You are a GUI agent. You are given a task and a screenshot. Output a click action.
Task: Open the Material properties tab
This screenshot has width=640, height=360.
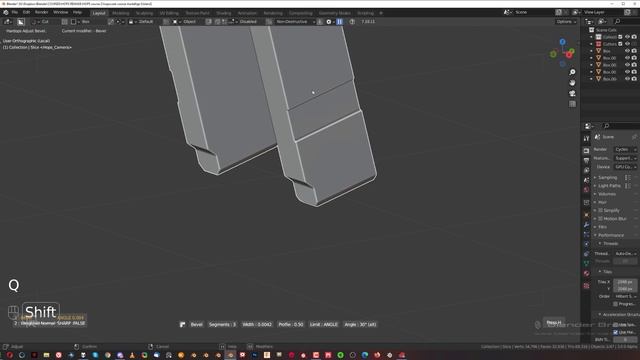point(586,273)
